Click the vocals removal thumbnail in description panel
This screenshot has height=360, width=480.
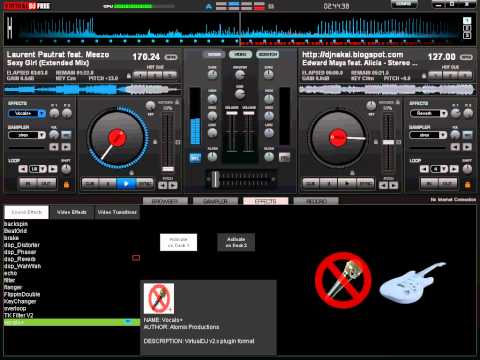pos(159,298)
